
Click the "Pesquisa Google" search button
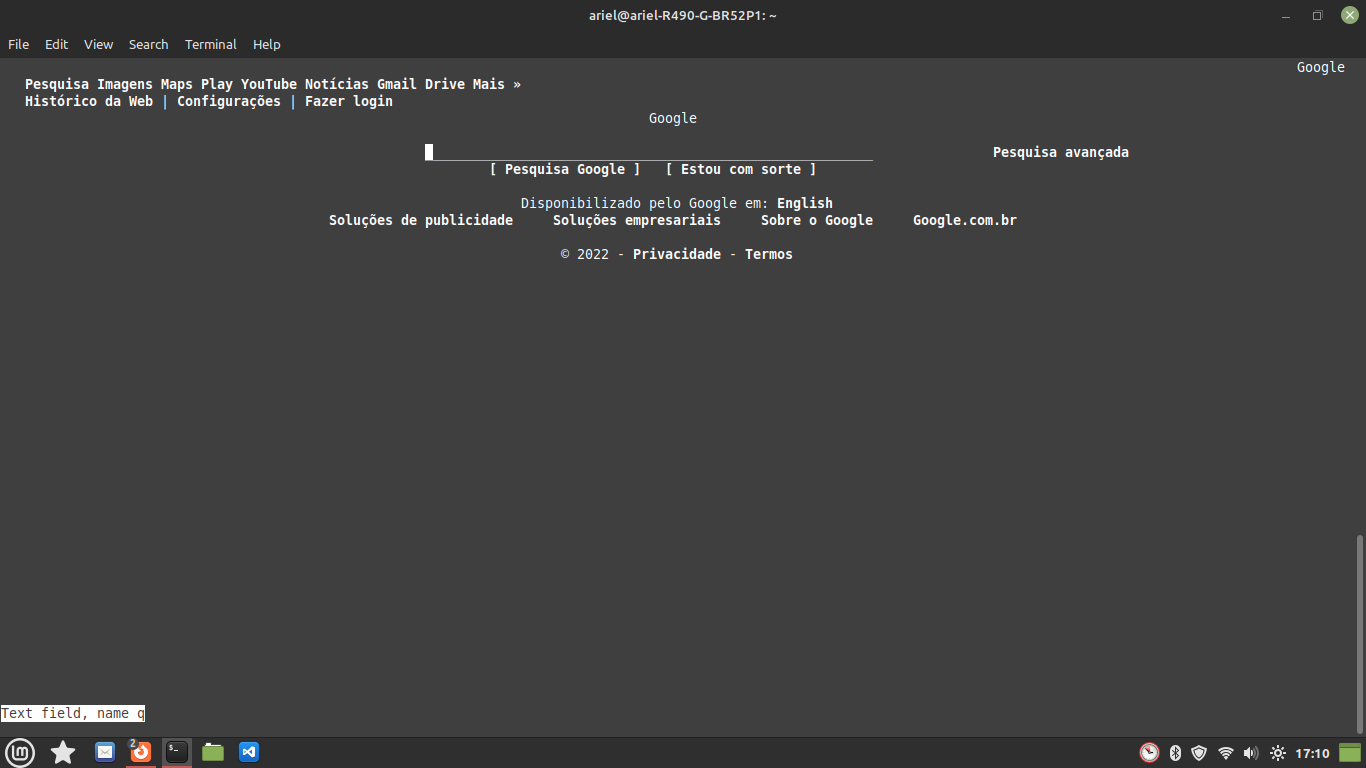(x=565, y=169)
